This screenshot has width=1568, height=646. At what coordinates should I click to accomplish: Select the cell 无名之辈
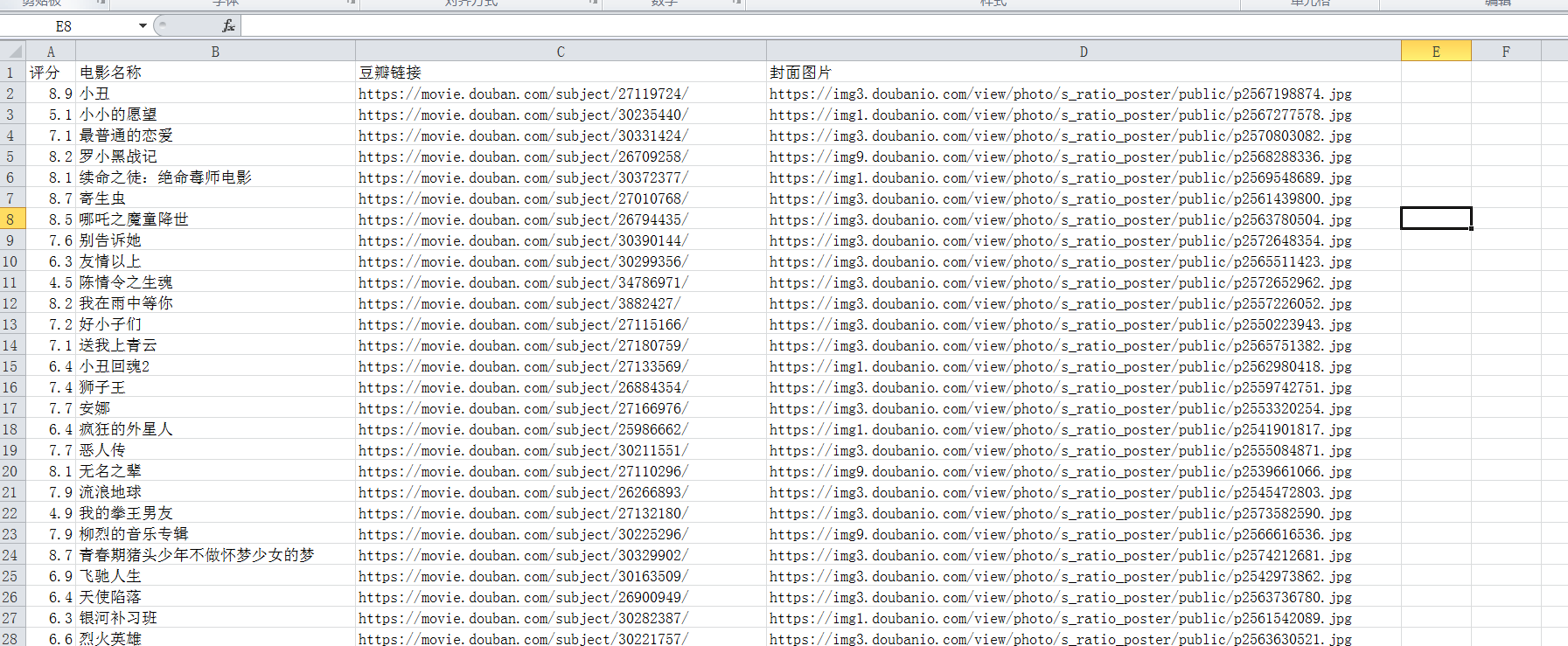(x=215, y=471)
